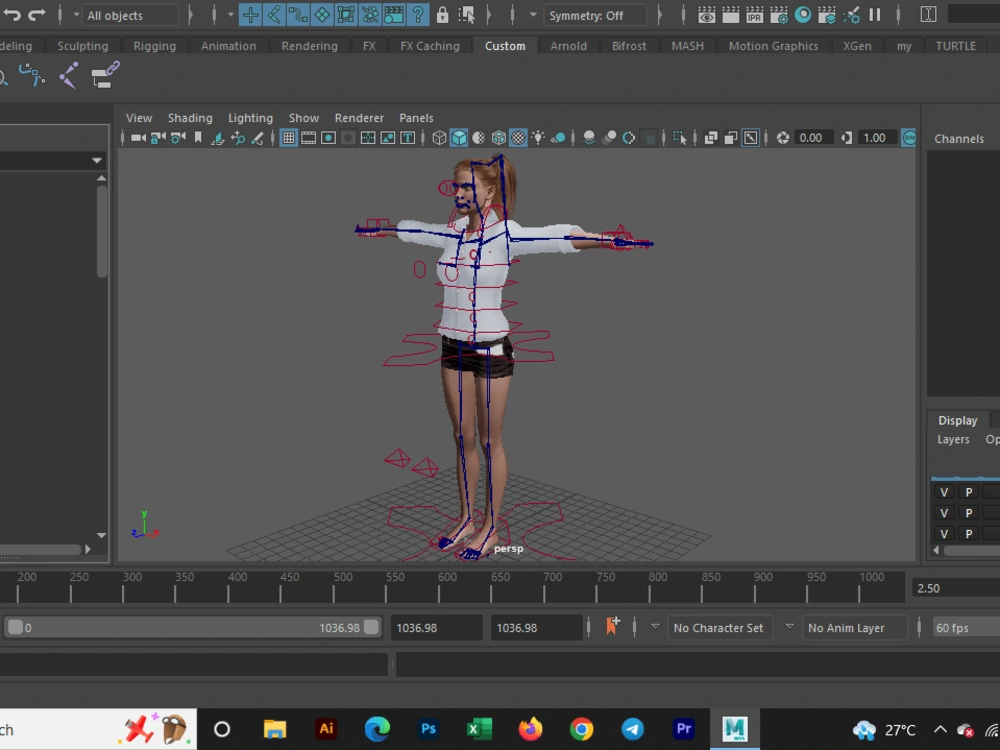The height and width of the screenshot is (750, 1000).
Task: Open the viewport Panels menu
Action: 416,118
